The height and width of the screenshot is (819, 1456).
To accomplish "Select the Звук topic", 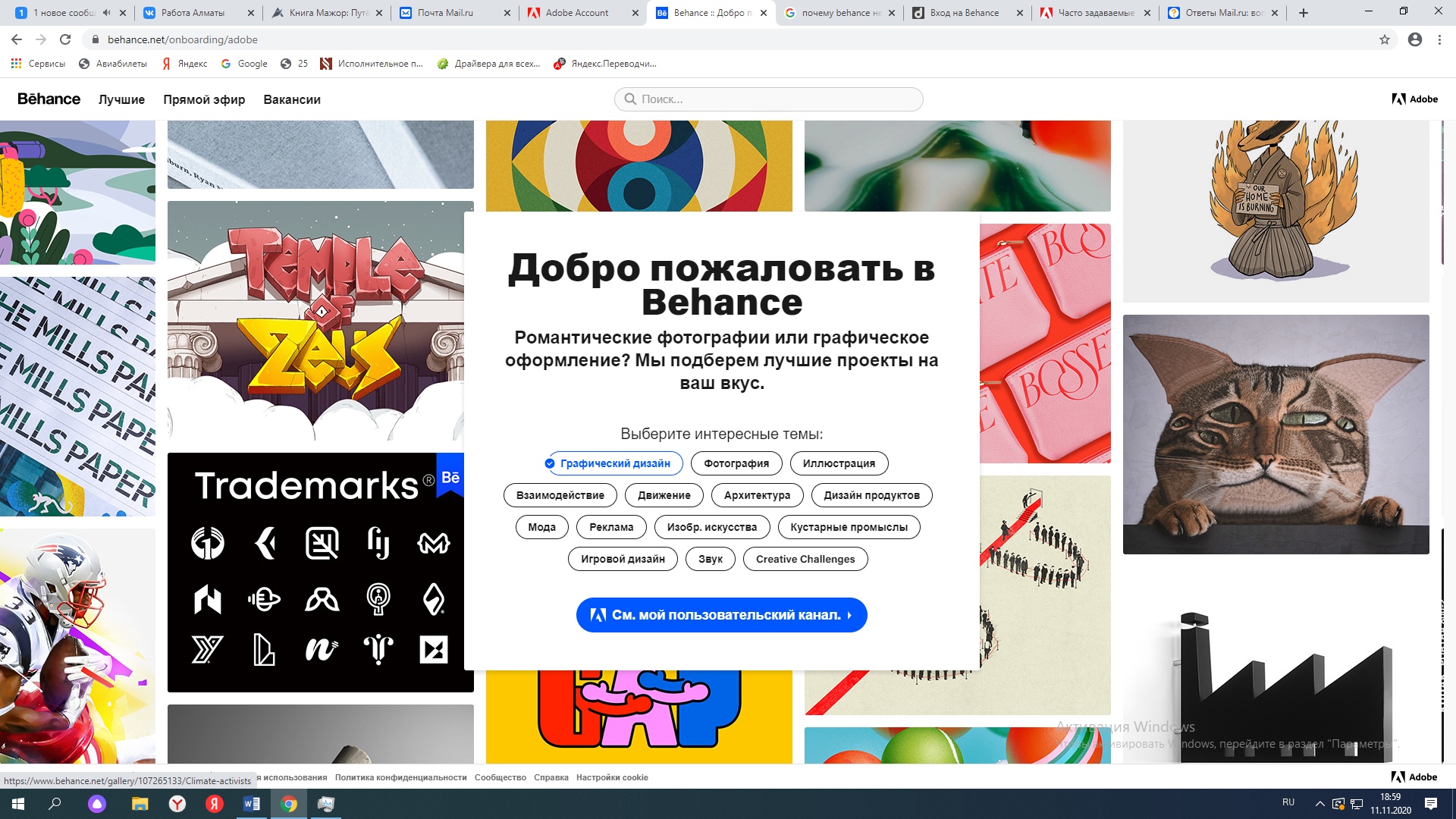I will (x=710, y=559).
